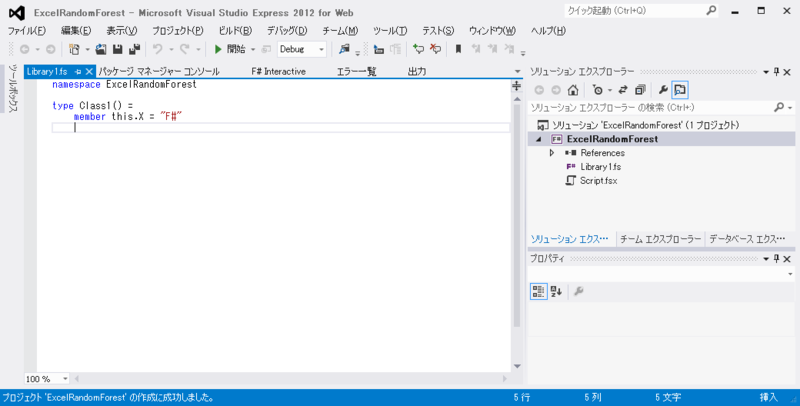Viewport: 800px width, 406px height.
Task: Click the Find in Files toolbar icon
Action: coord(344,49)
